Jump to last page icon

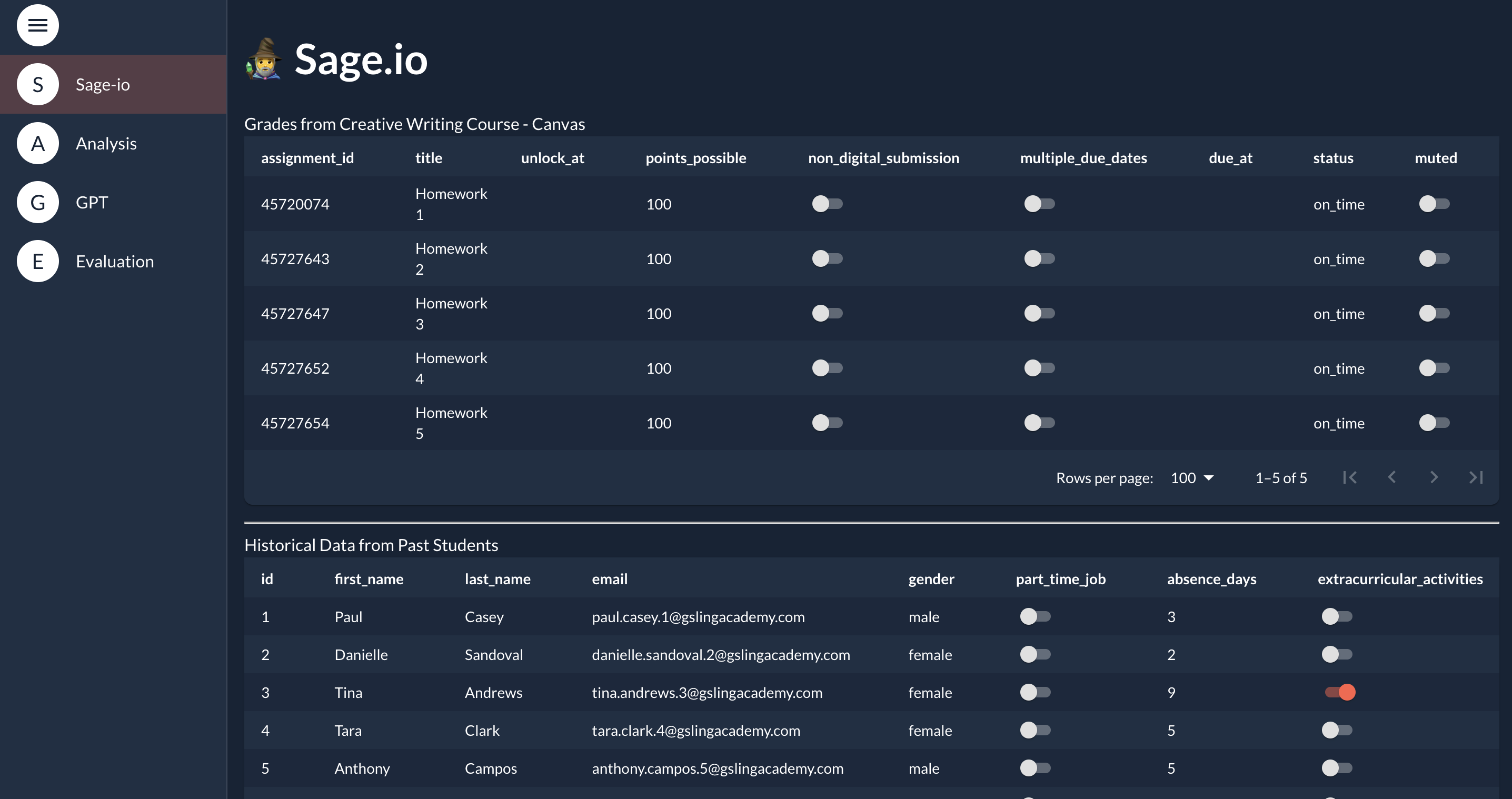pyautogui.click(x=1476, y=477)
